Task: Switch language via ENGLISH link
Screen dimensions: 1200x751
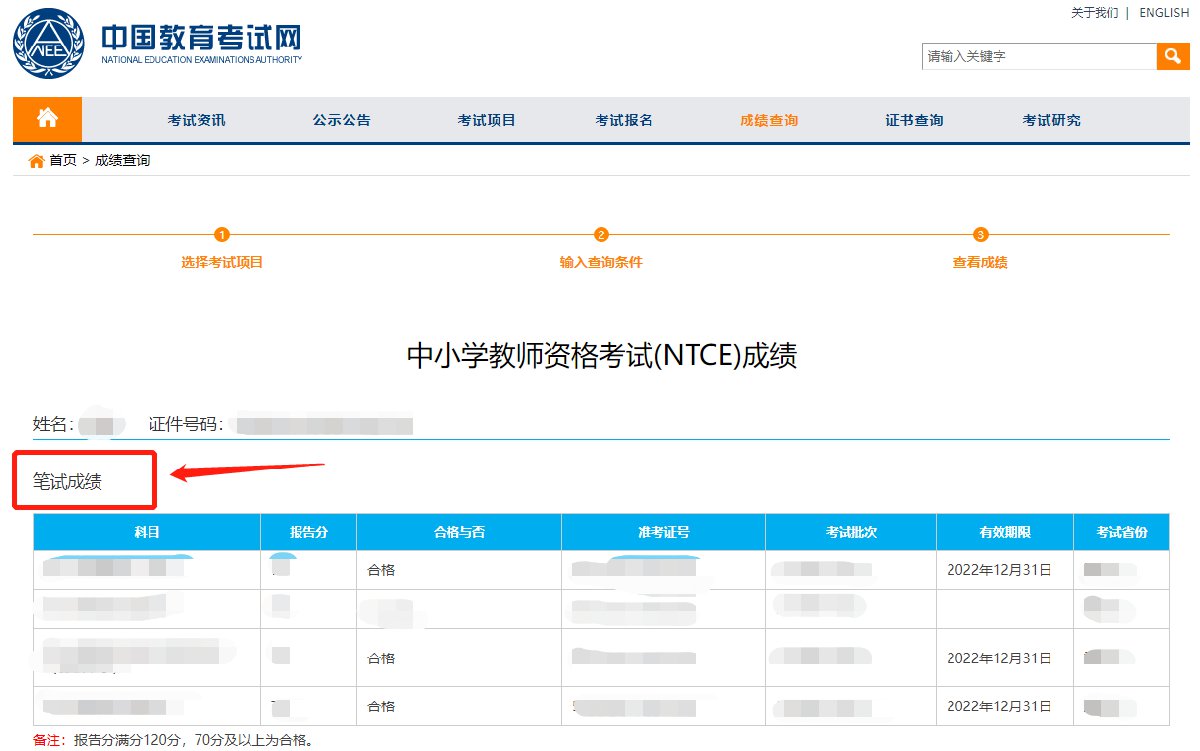Action: (x=1164, y=13)
